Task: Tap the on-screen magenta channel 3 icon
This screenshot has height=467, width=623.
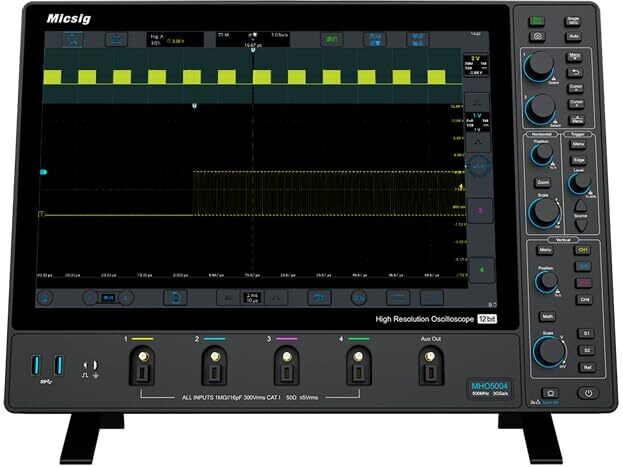Action: (x=478, y=211)
